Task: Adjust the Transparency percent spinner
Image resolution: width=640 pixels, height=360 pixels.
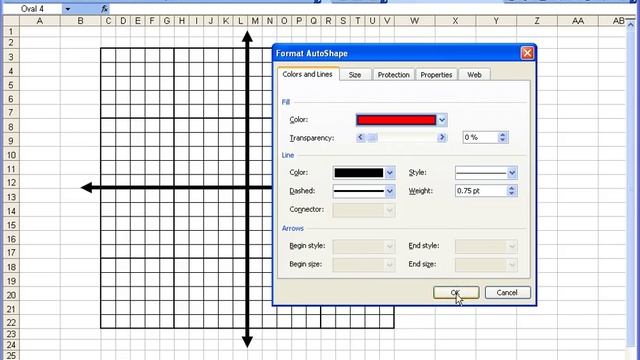Action: [x=503, y=138]
